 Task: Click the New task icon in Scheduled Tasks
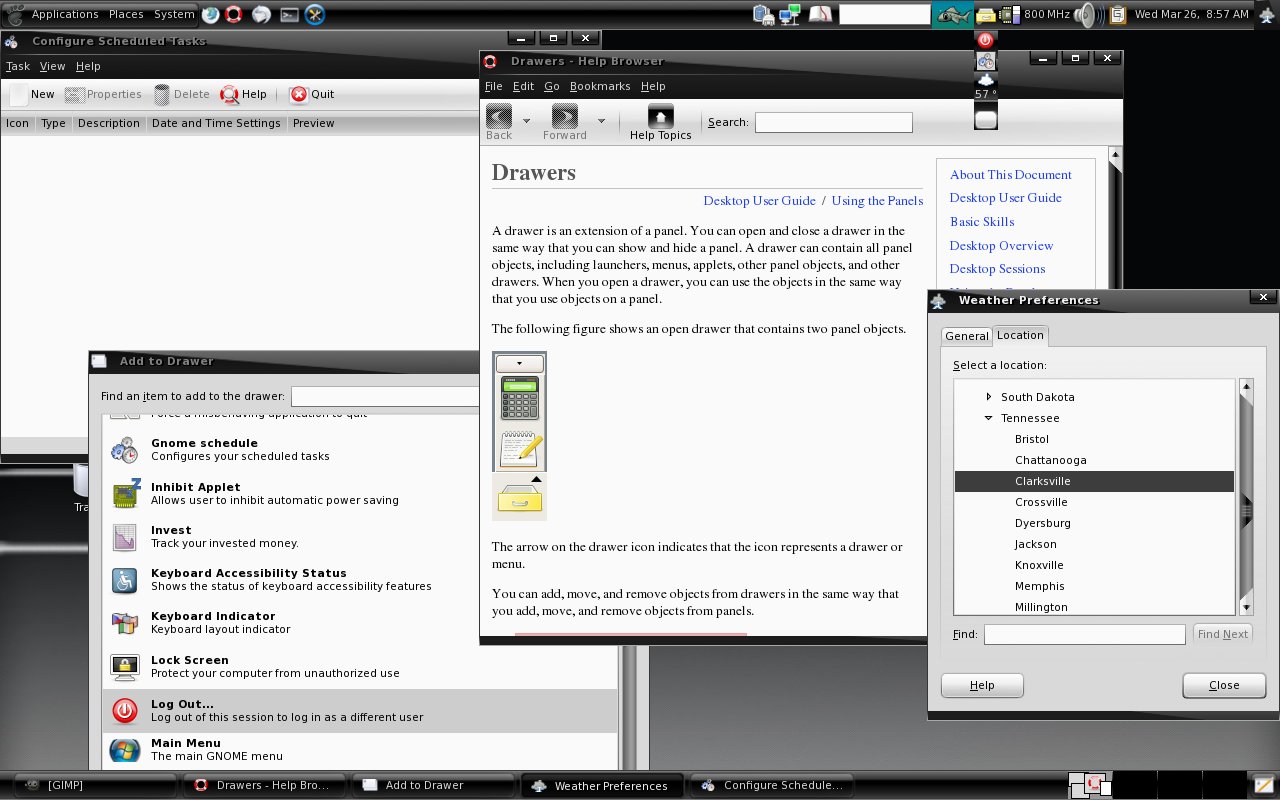[x=19, y=95]
